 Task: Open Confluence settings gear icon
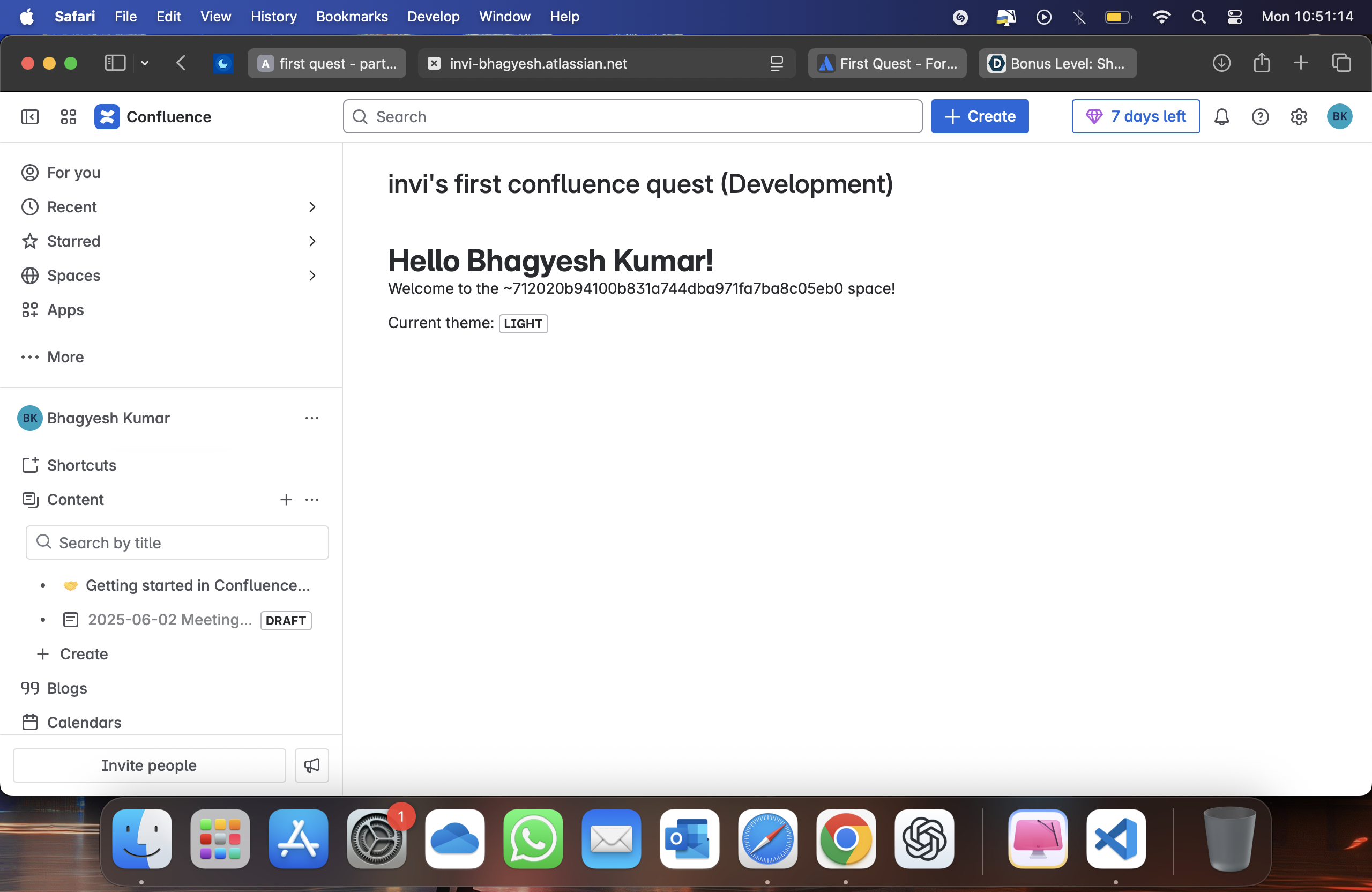1298,117
